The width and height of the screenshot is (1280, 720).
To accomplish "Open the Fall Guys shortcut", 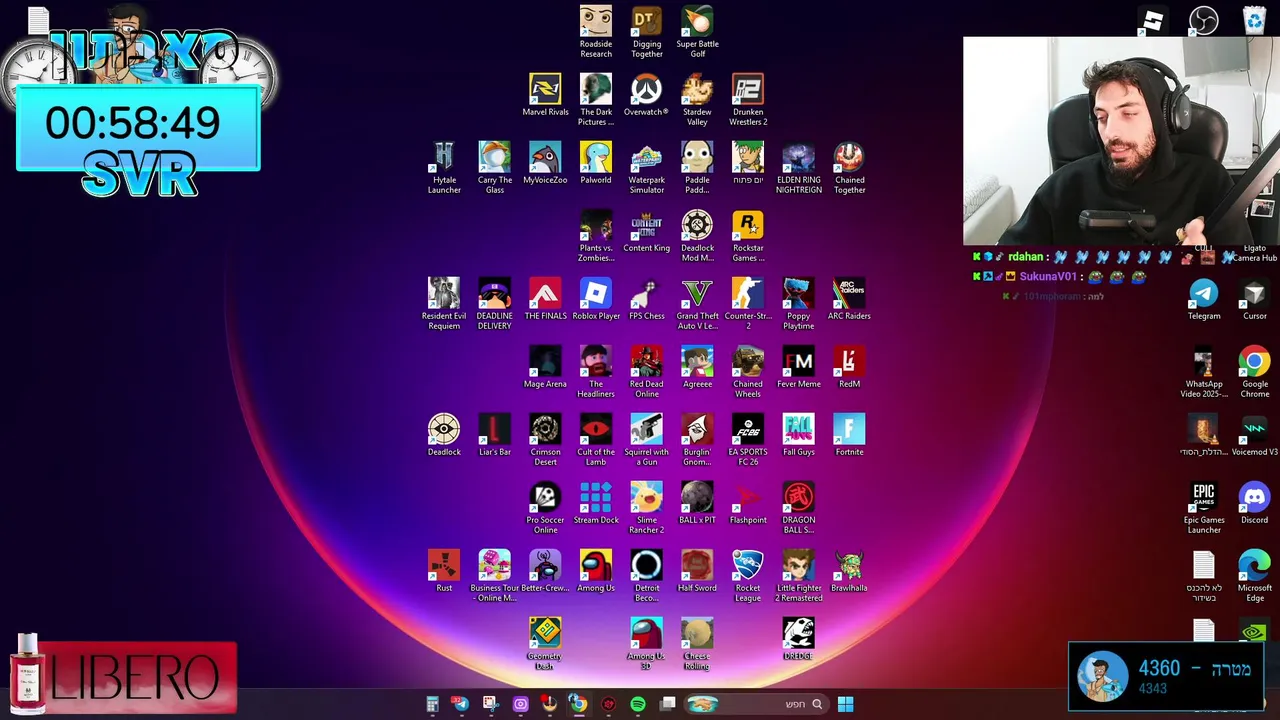I will point(798,435).
